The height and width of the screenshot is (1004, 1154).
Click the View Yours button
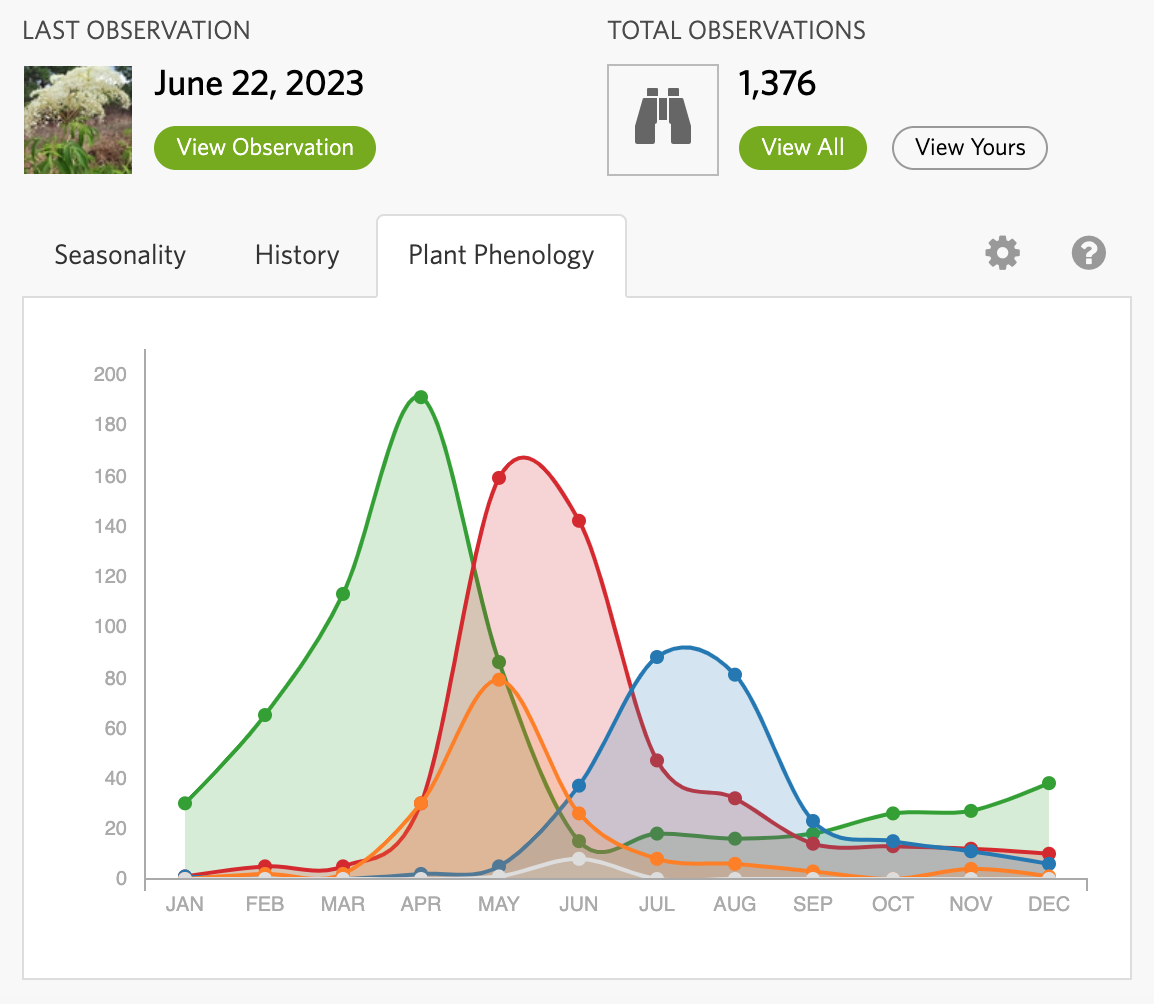tap(969, 148)
